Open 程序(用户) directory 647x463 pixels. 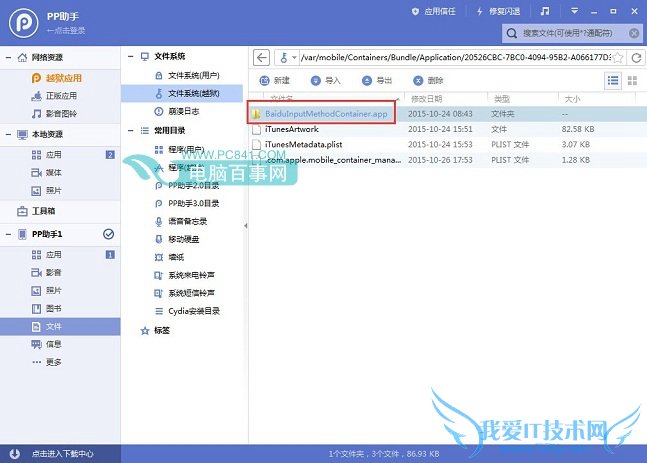tap(179, 149)
